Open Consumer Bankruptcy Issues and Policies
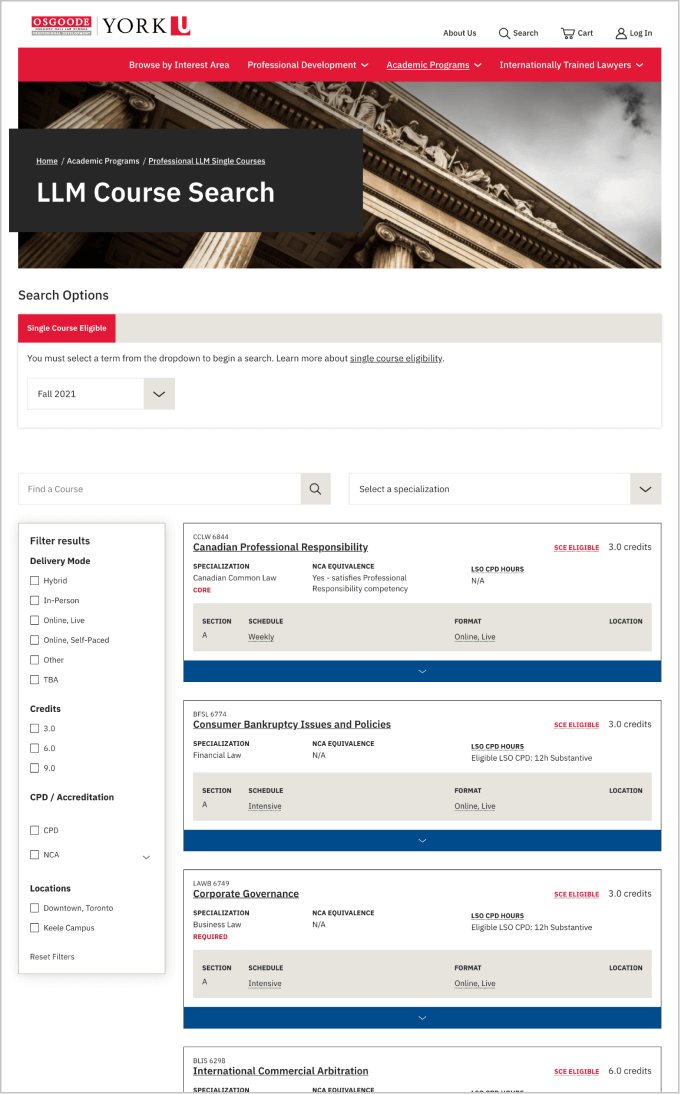 click(x=292, y=724)
